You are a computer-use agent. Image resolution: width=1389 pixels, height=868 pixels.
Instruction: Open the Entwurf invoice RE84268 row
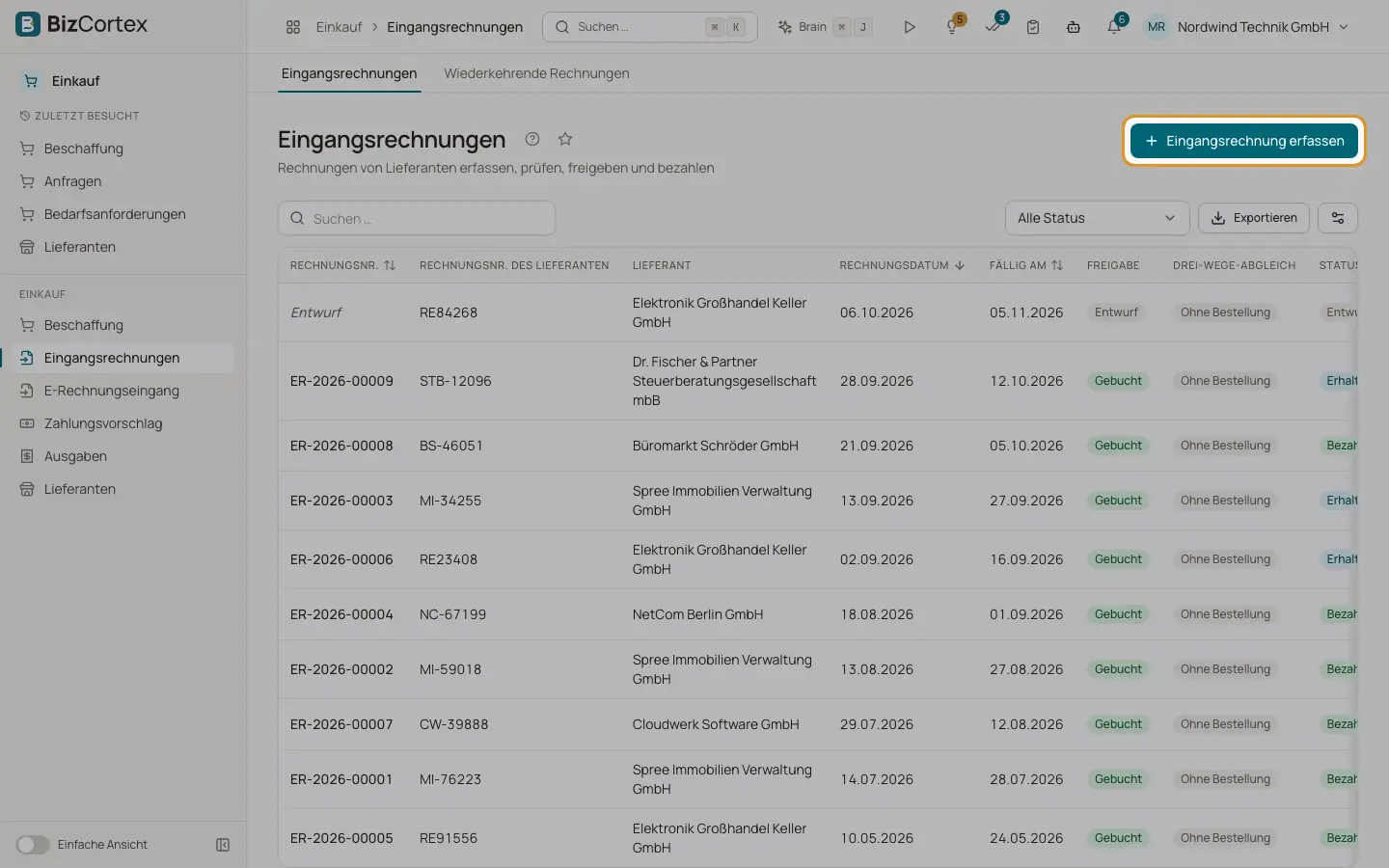tap(817, 312)
